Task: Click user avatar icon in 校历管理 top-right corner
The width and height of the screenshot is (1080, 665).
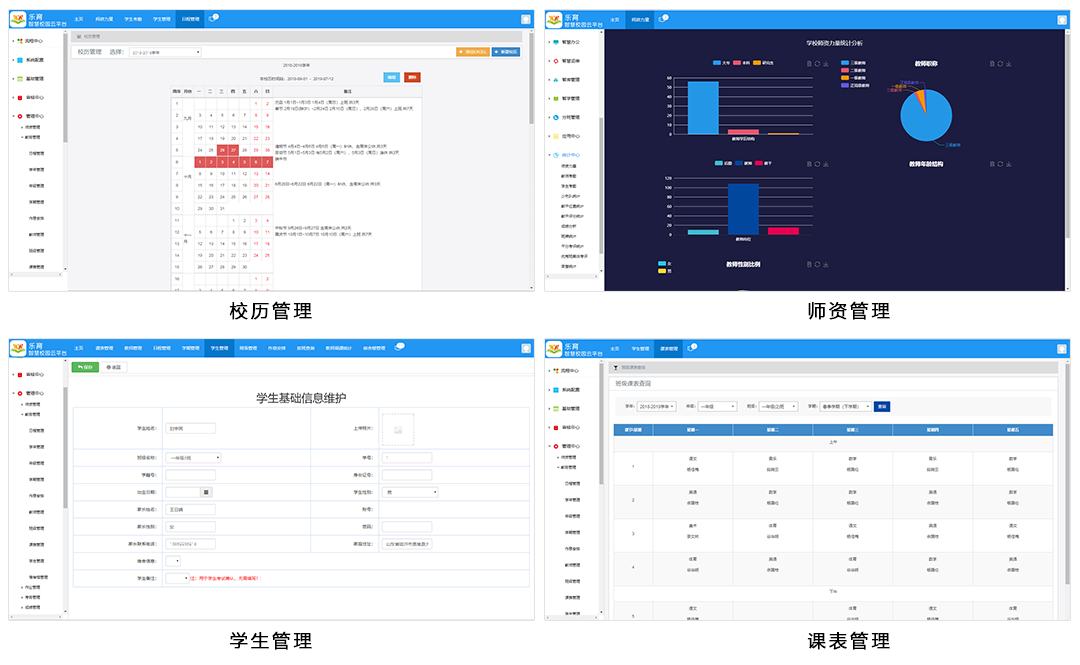Action: point(526,19)
